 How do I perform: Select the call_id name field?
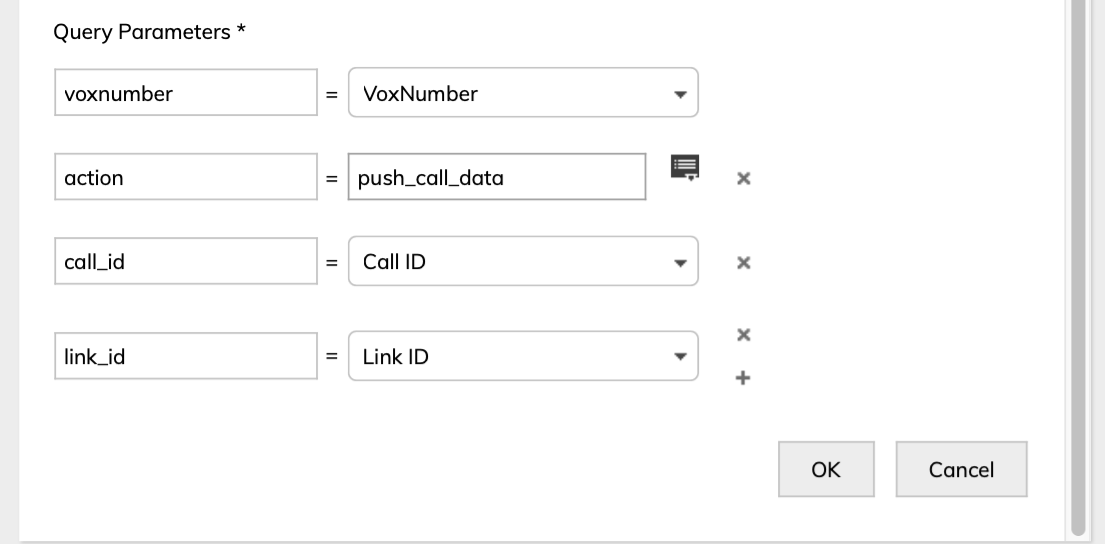click(185, 262)
